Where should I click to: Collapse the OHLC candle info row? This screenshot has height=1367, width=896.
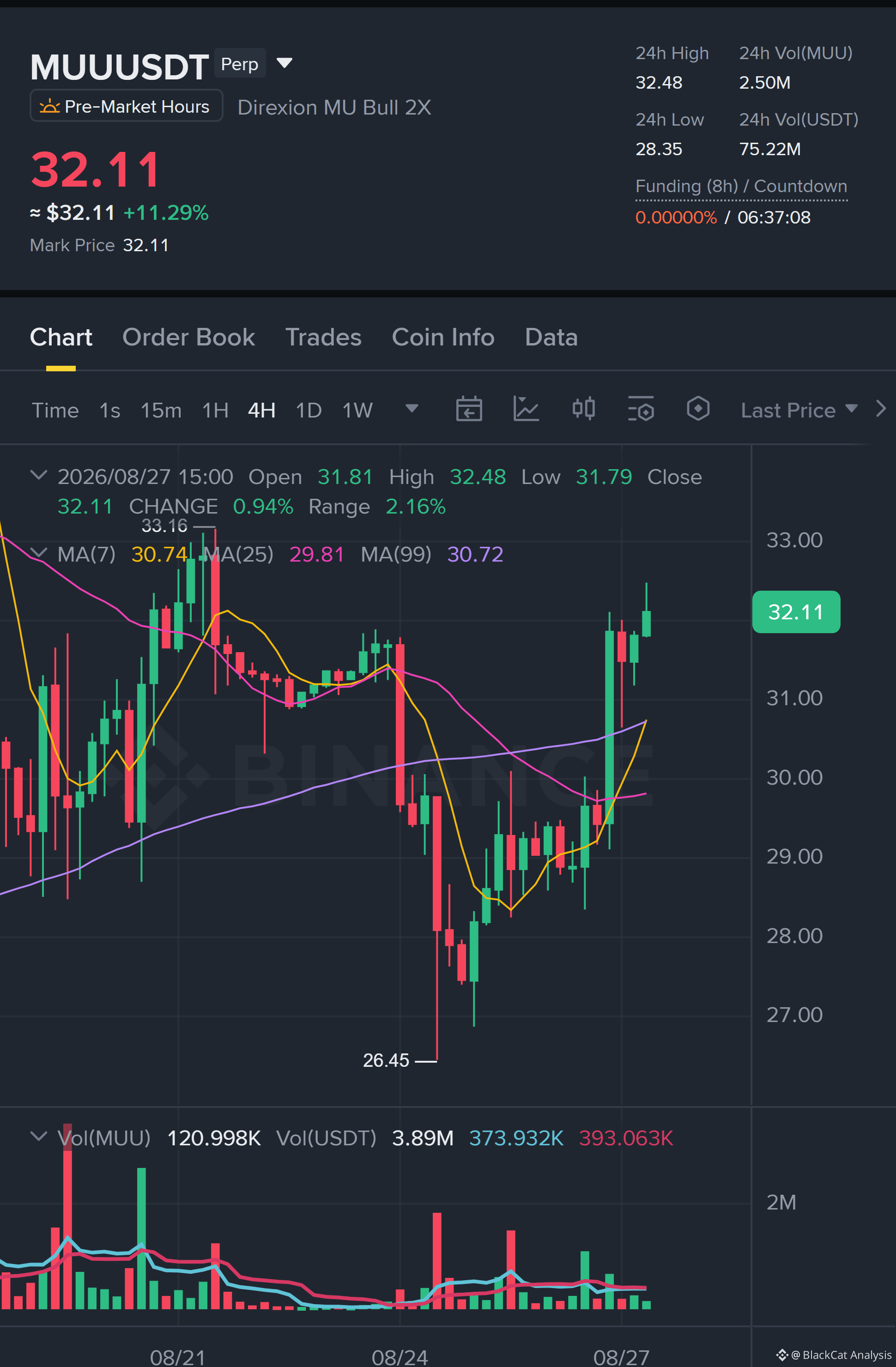coord(38,475)
